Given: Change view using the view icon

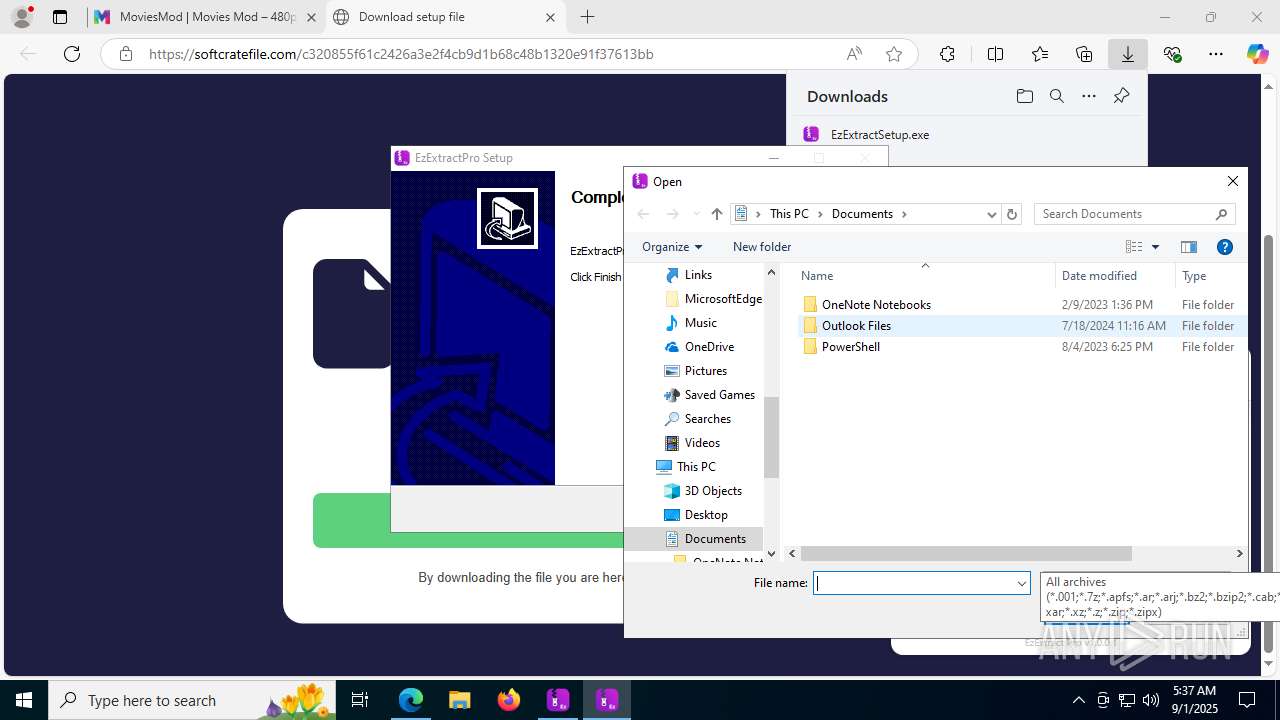Looking at the screenshot, I should click(x=1134, y=247).
